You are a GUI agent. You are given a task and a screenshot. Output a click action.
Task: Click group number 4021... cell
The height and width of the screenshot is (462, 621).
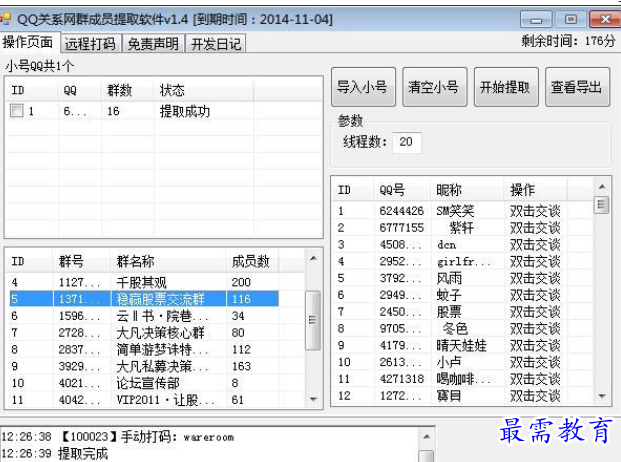(x=79, y=383)
